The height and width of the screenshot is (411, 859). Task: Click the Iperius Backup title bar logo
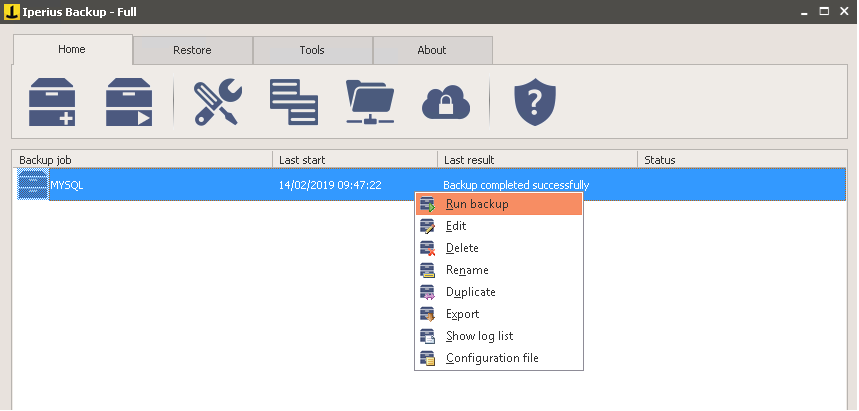pos(11,12)
